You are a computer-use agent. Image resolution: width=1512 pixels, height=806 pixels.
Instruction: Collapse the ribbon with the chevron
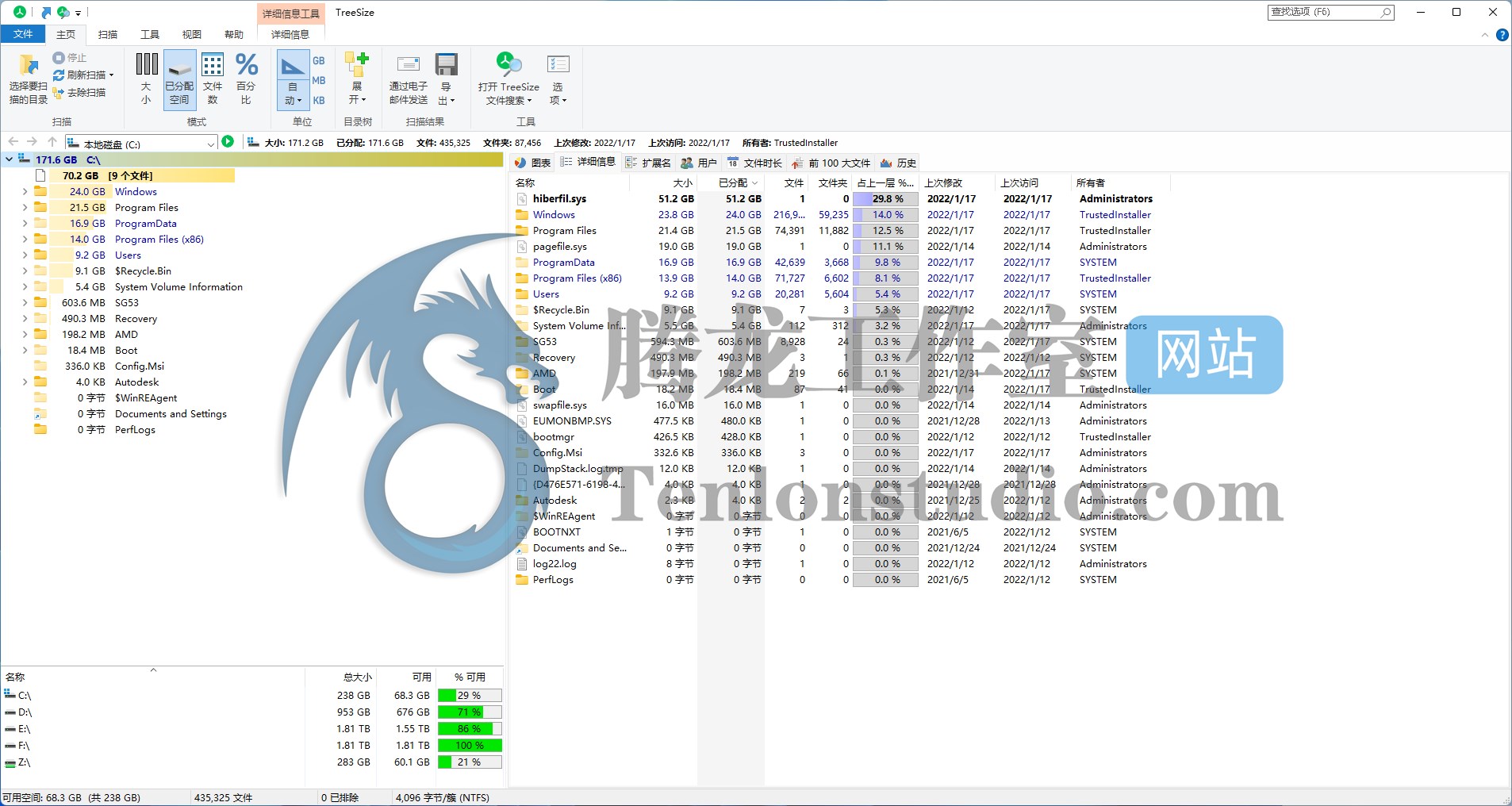[1485, 35]
